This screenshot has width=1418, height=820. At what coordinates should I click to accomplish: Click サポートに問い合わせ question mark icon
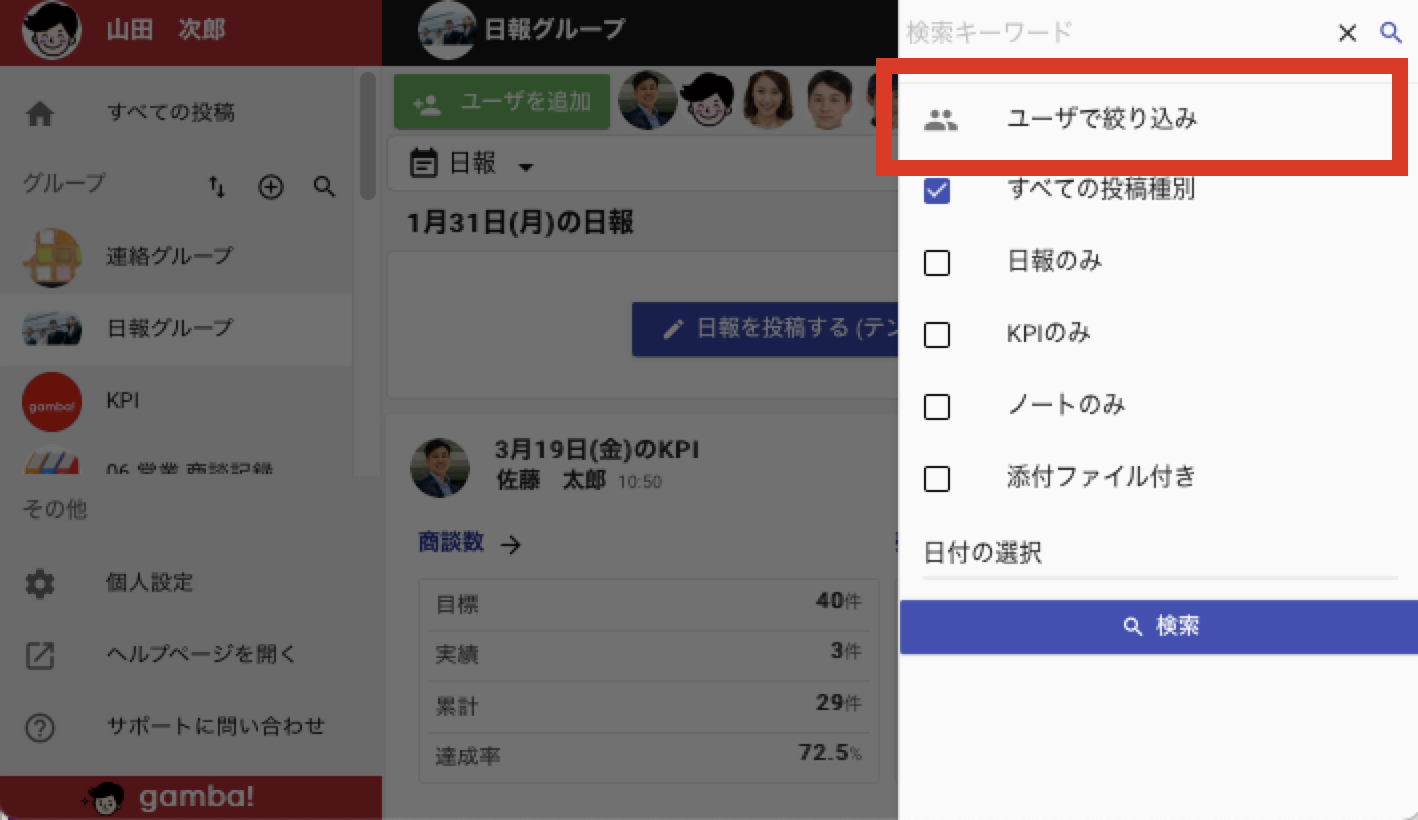coord(40,728)
